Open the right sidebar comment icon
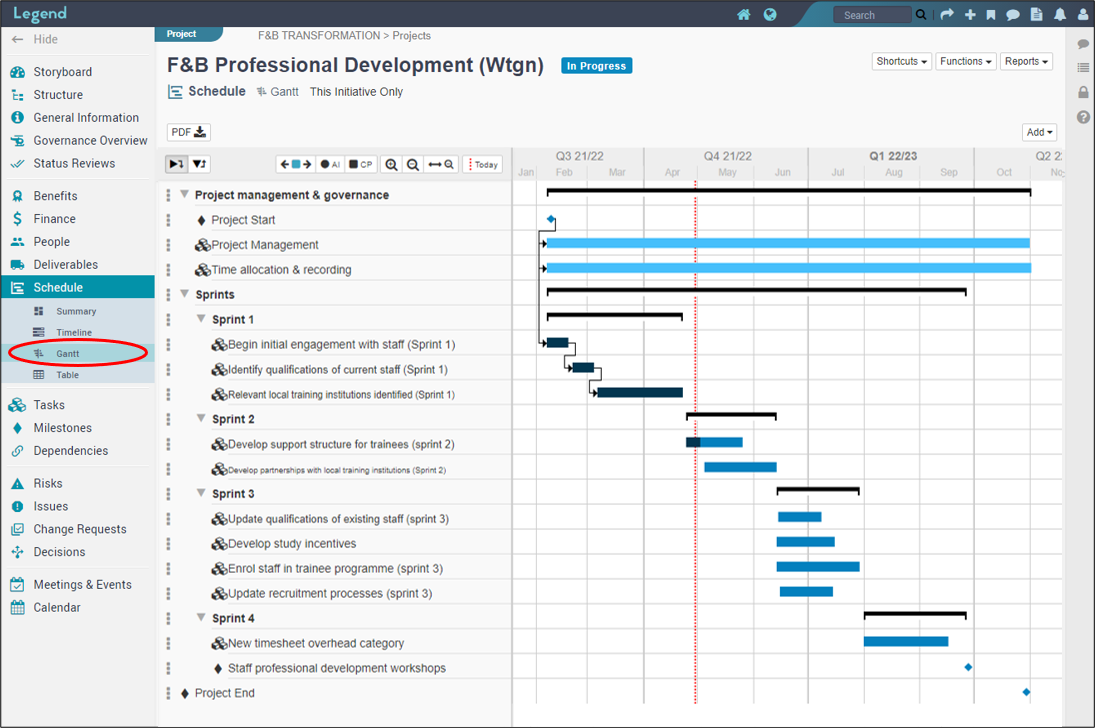Screen dimensions: 1095x728 pos(1083,44)
